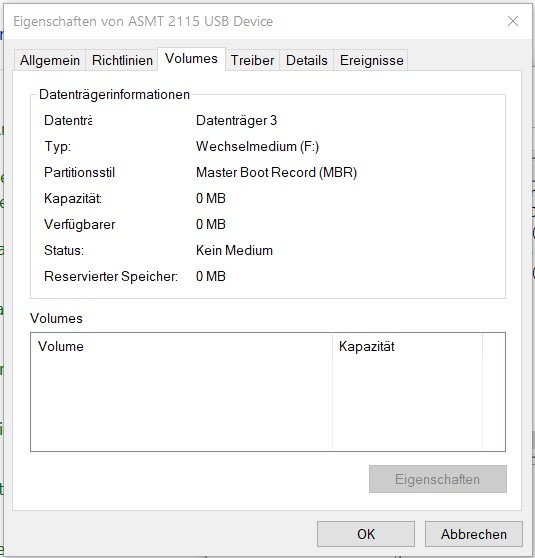Open the Ereignisse tab
This screenshot has height=558, width=535.
pyautogui.click(x=371, y=60)
